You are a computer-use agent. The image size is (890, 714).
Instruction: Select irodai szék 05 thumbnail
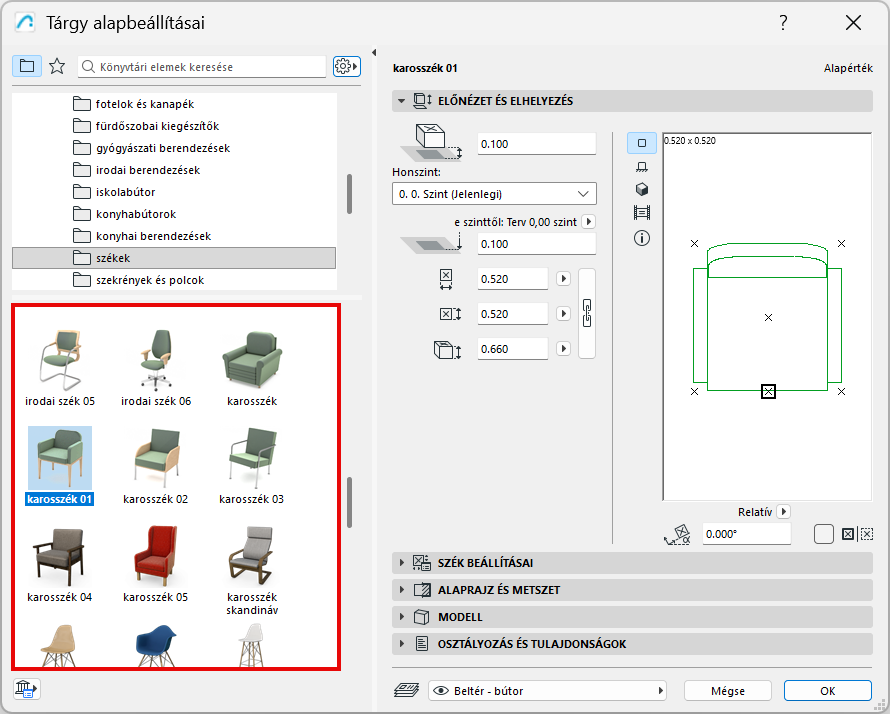tap(60, 360)
